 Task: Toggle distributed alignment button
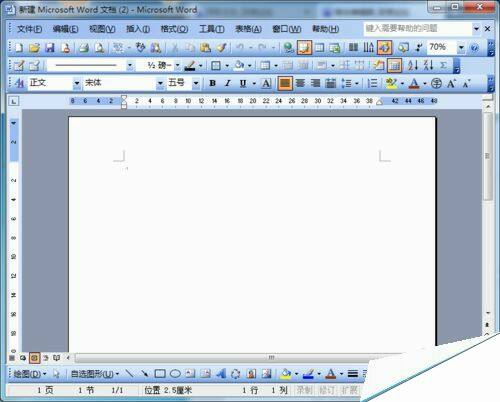coord(331,83)
